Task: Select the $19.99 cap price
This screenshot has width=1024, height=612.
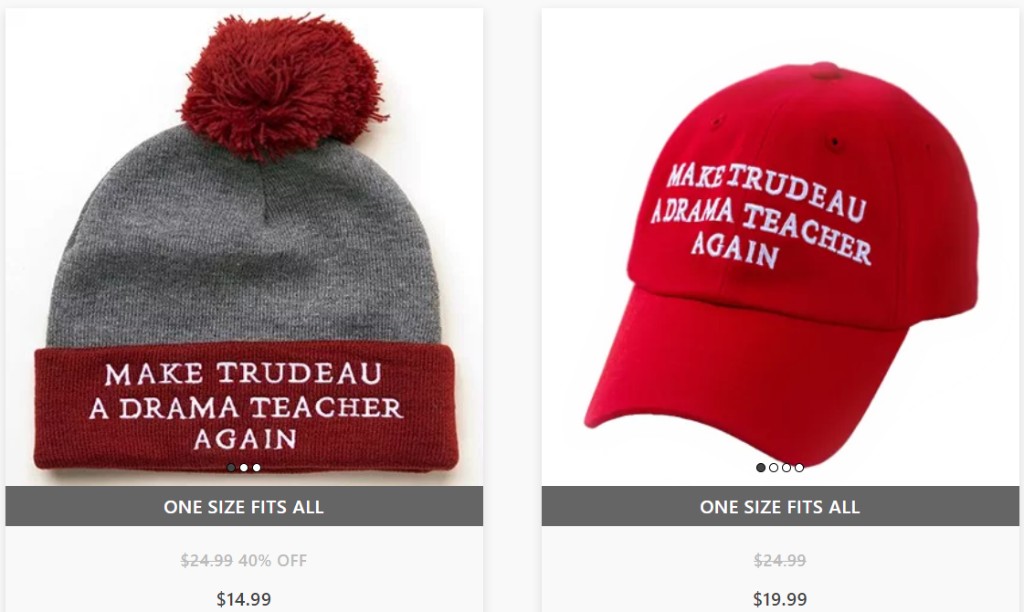Action: tap(780, 599)
